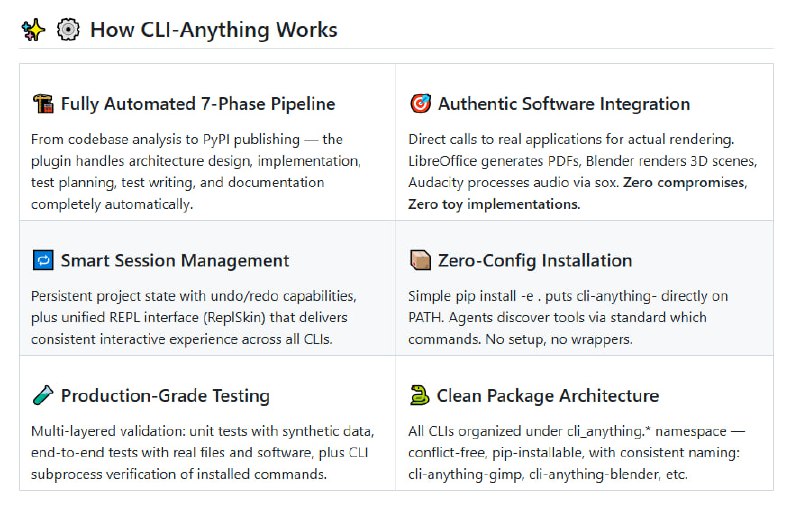
Task: Select the "How CLI-Anything Works" heading text
Action: [x=213, y=29]
